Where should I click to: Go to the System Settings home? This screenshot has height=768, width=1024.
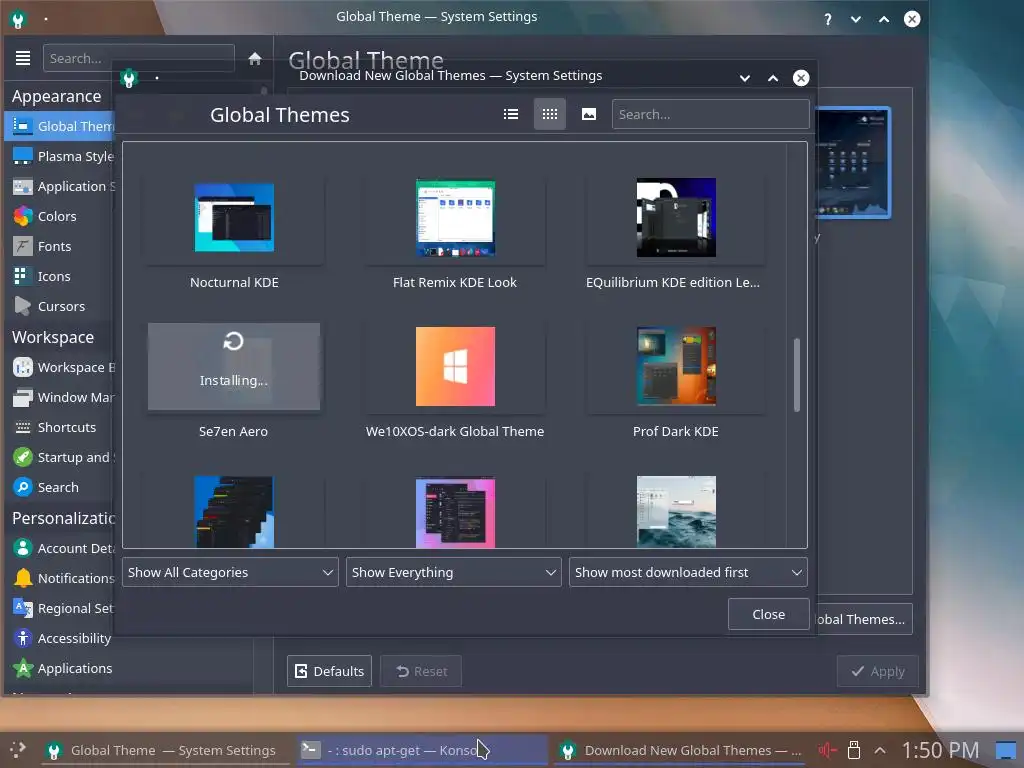[x=255, y=59]
